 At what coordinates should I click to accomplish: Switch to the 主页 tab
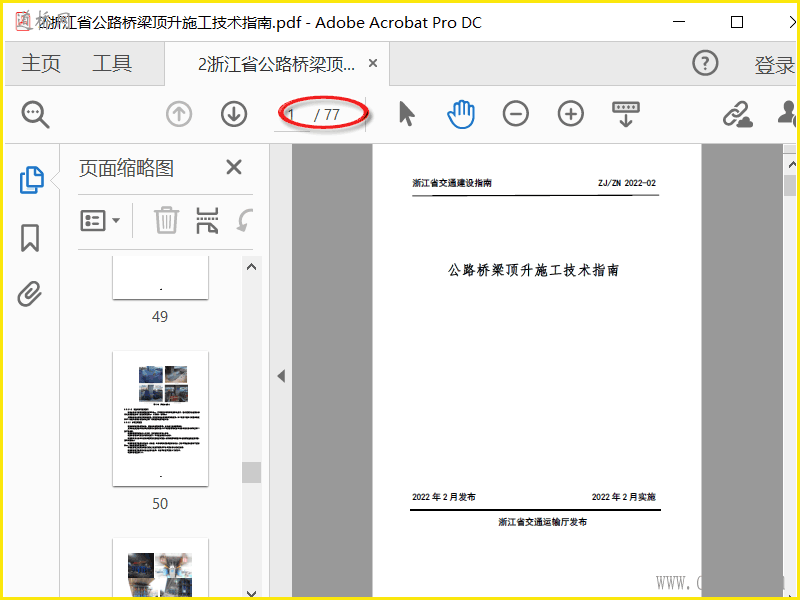click(x=41, y=64)
